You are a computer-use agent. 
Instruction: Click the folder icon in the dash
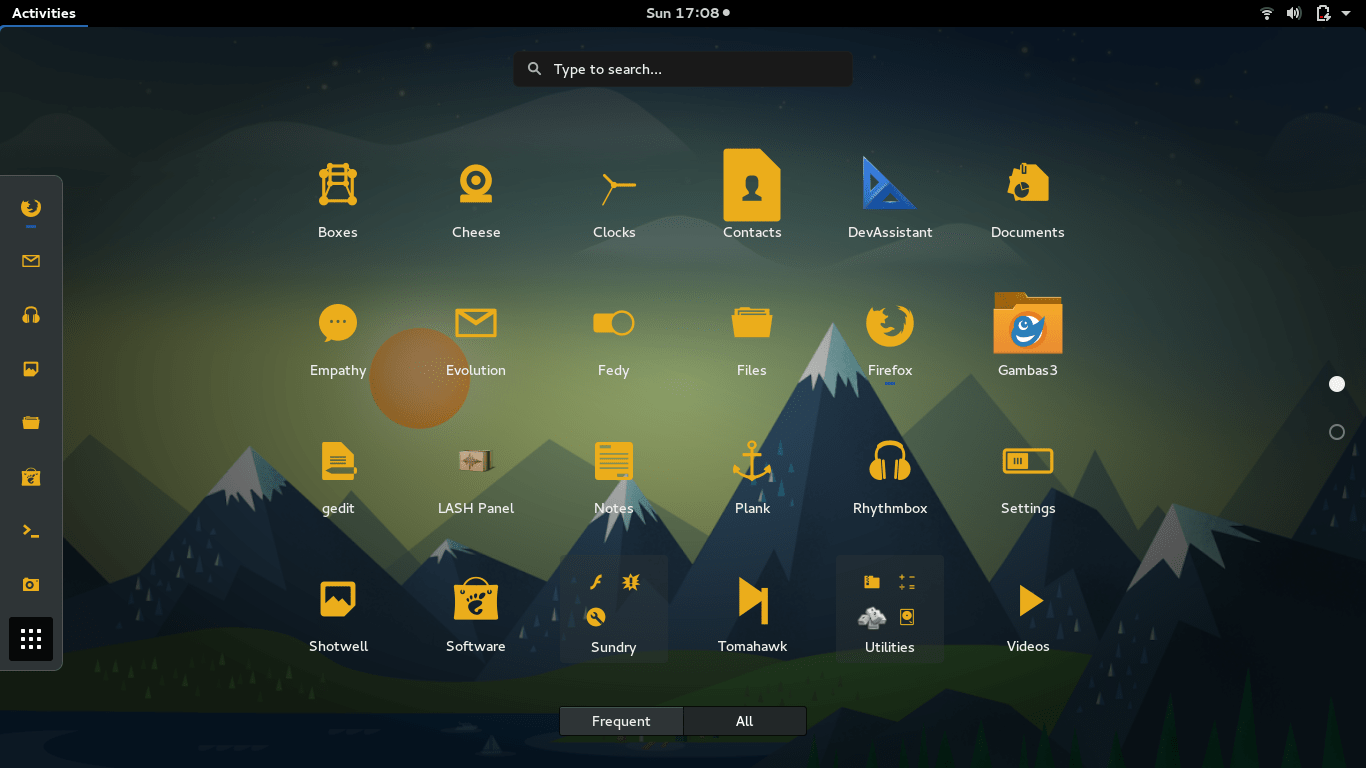click(x=31, y=423)
